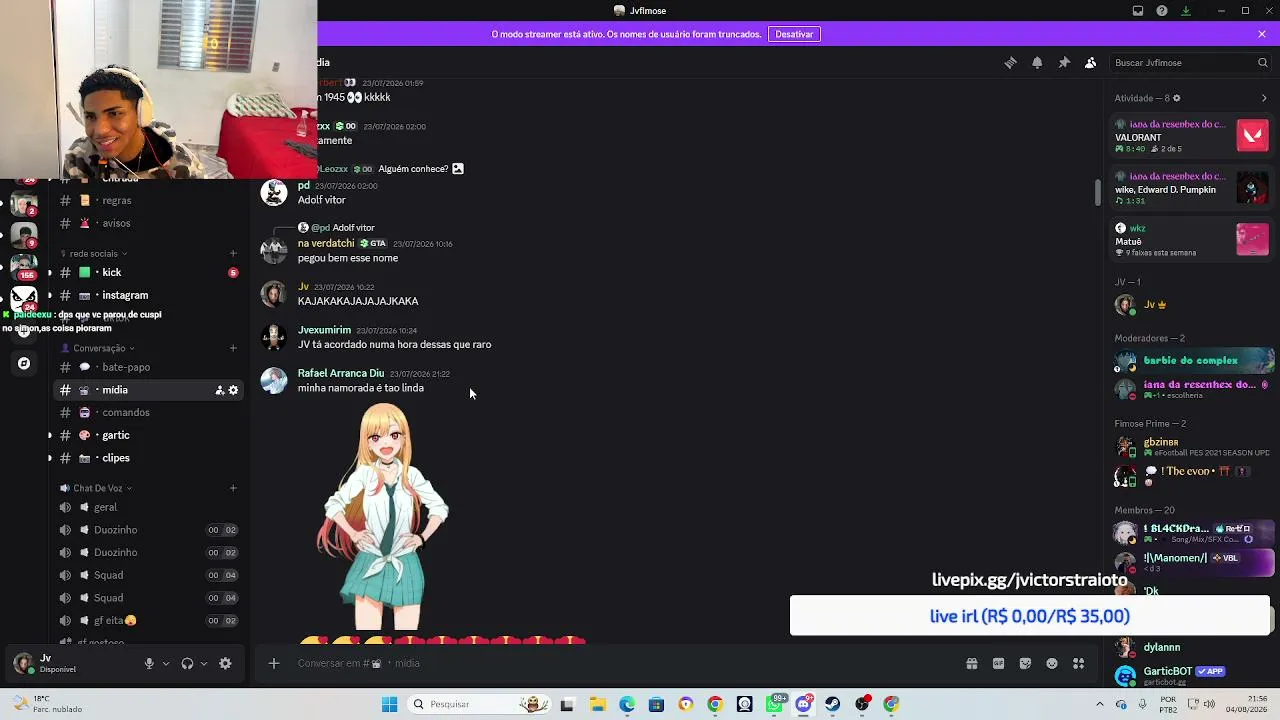Open weather widget showing 18°C
This screenshot has width=1280, height=720.
point(47,704)
